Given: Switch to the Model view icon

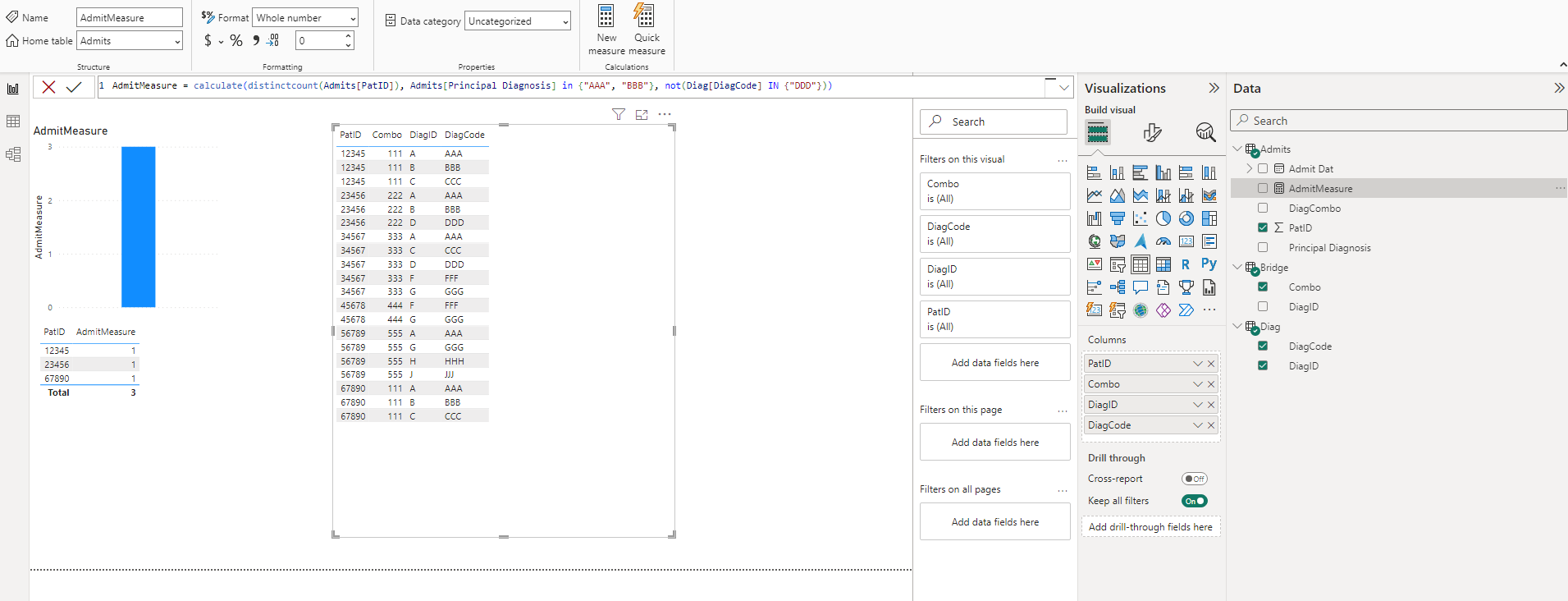Looking at the screenshot, I should [13, 154].
